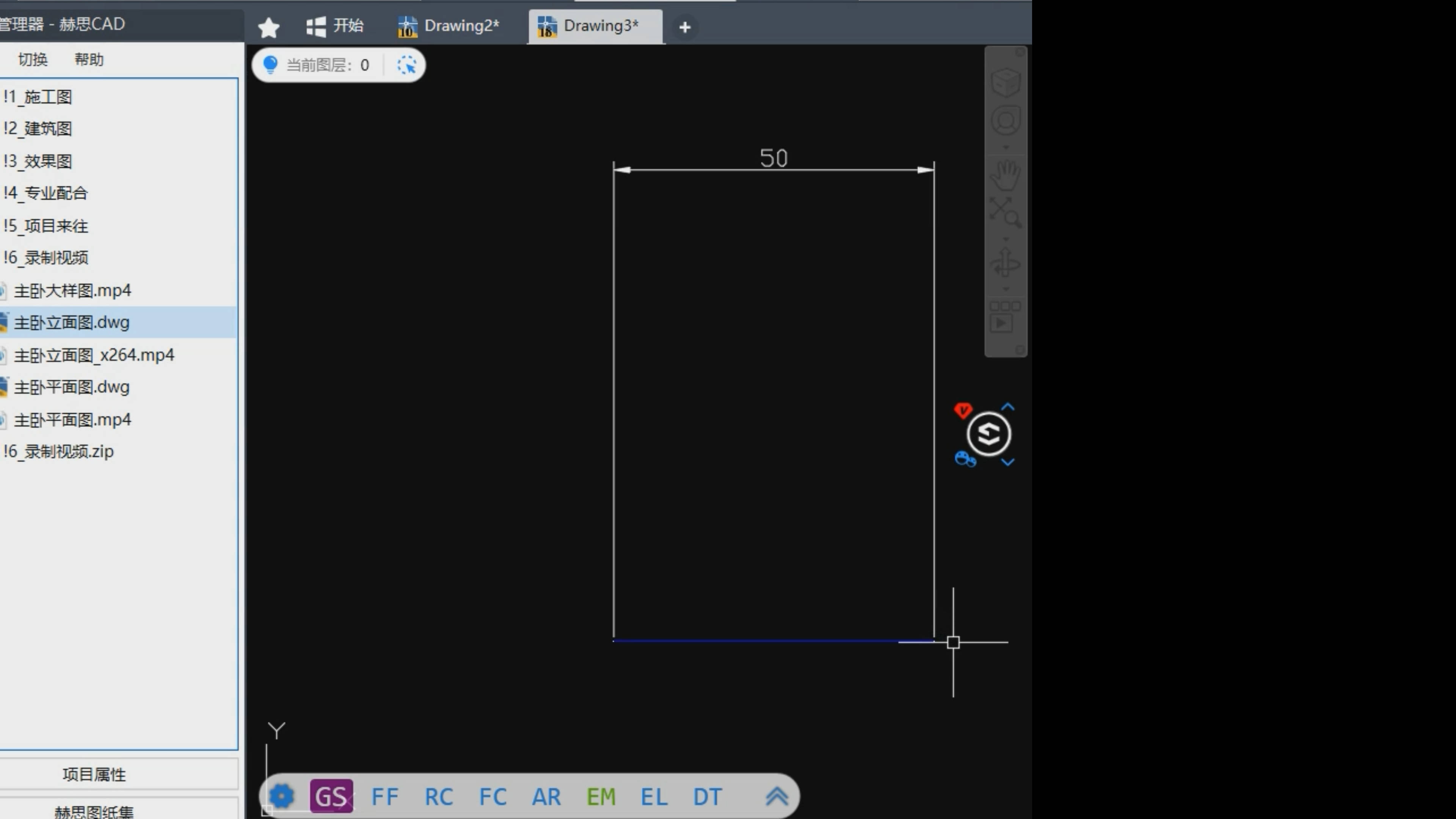Select the orbit tool in navigation bar
This screenshot has height=819, width=1456.
tap(1006, 263)
